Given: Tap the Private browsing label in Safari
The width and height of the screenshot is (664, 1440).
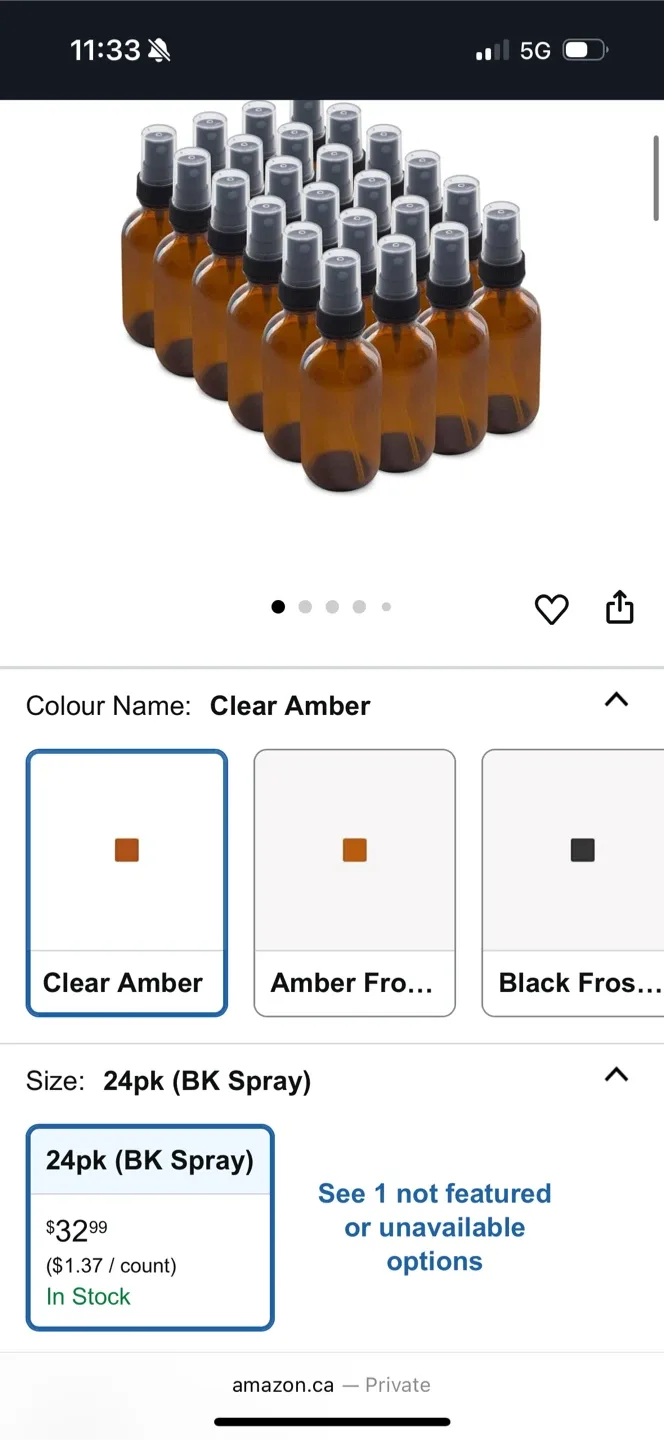Looking at the screenshot, I should (397, 1385).
